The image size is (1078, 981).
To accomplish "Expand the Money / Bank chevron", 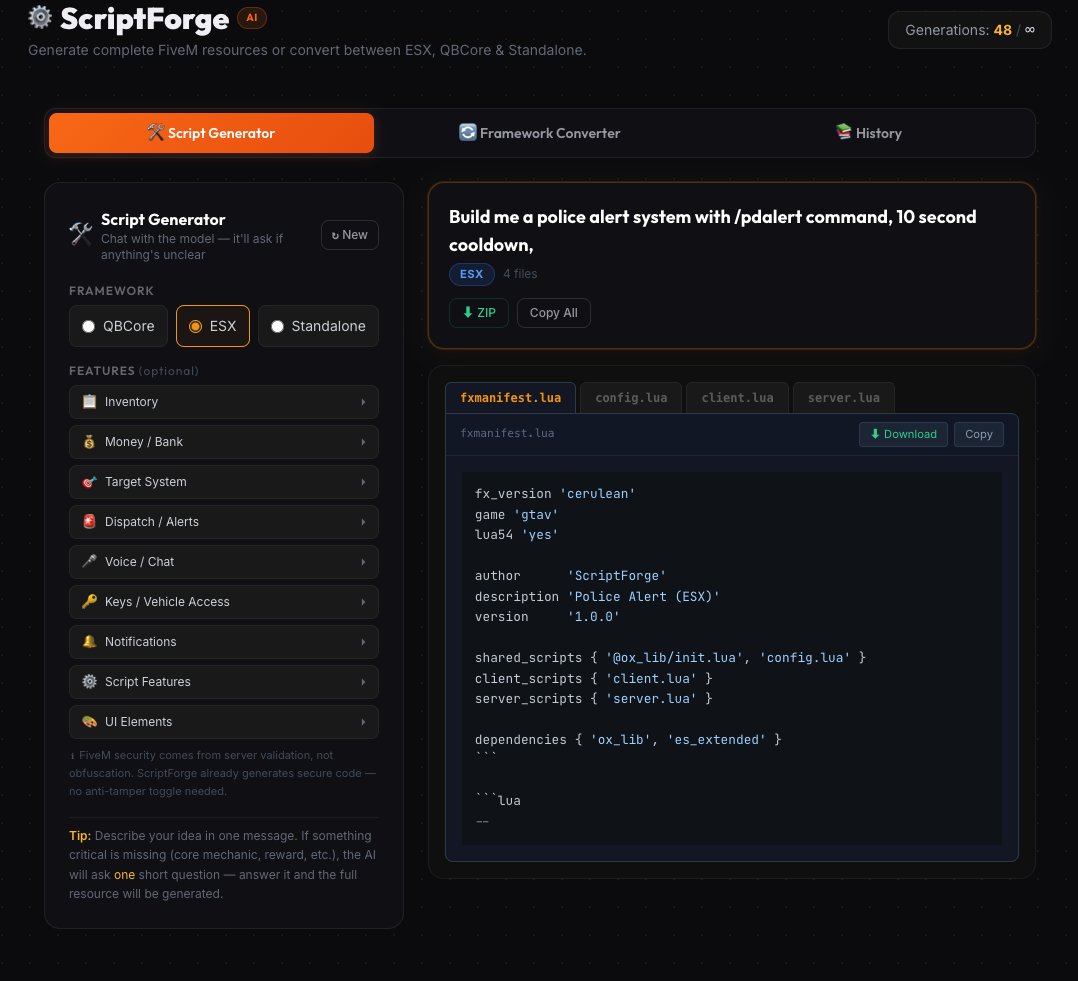I will pyautogui.click(x=363, y=442).
